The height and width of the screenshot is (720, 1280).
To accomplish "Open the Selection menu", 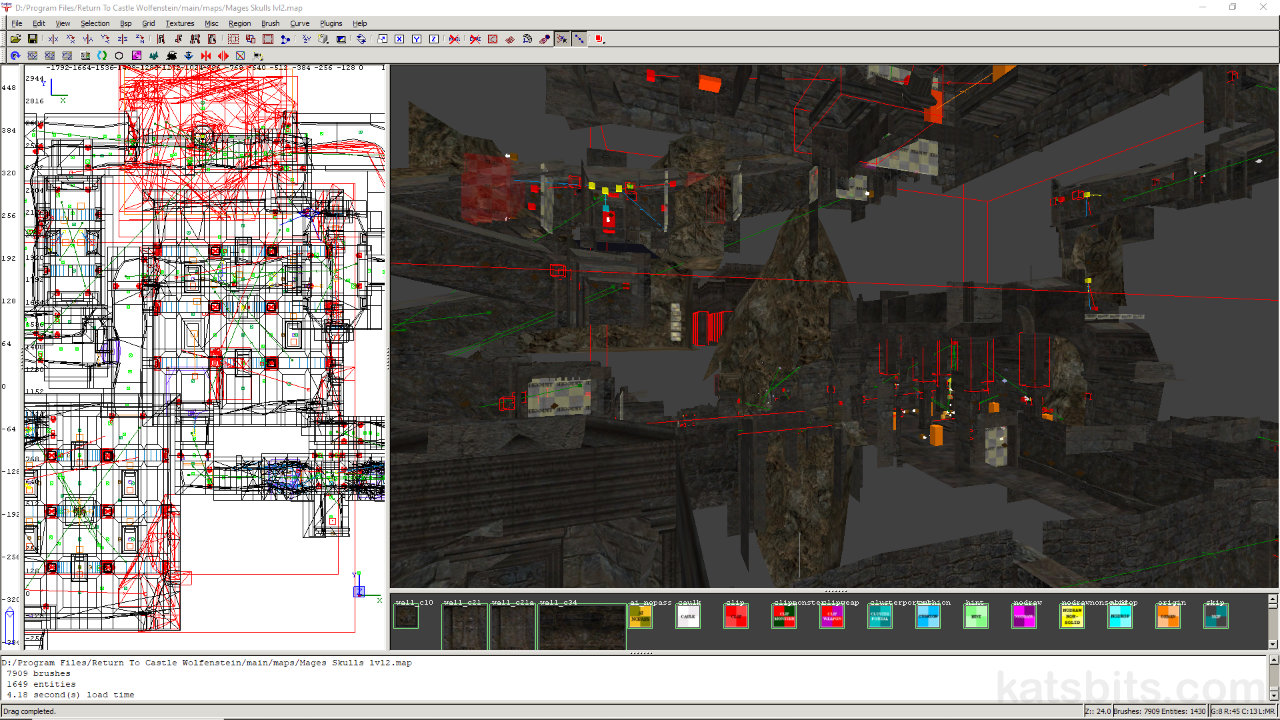I will click(x=95, y=22).
